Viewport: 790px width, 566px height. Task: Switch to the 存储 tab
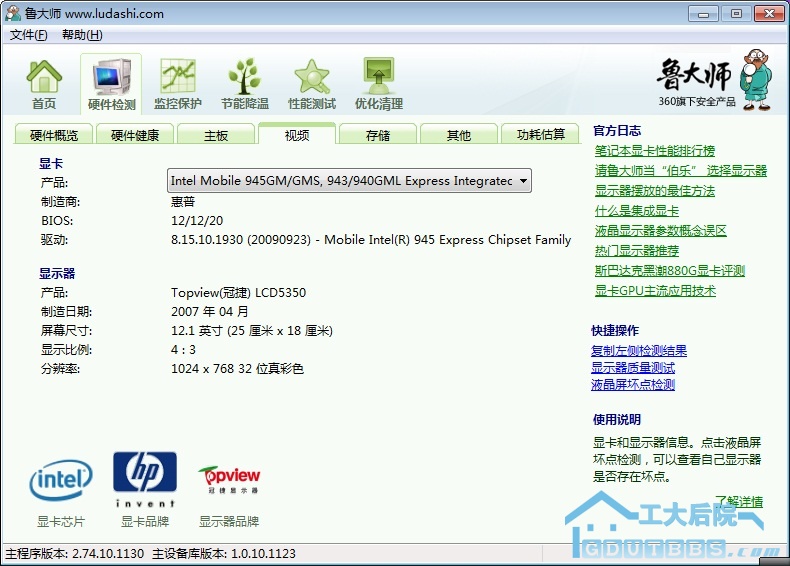(x=378, y=135)
